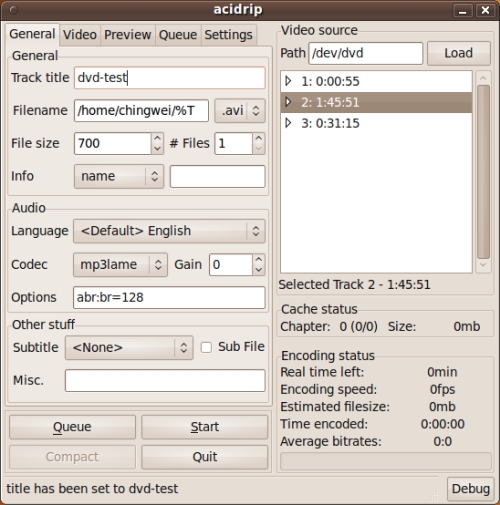500x505 pixels.
Task: Click the audio Options input field
Action: tap(169, 297)
